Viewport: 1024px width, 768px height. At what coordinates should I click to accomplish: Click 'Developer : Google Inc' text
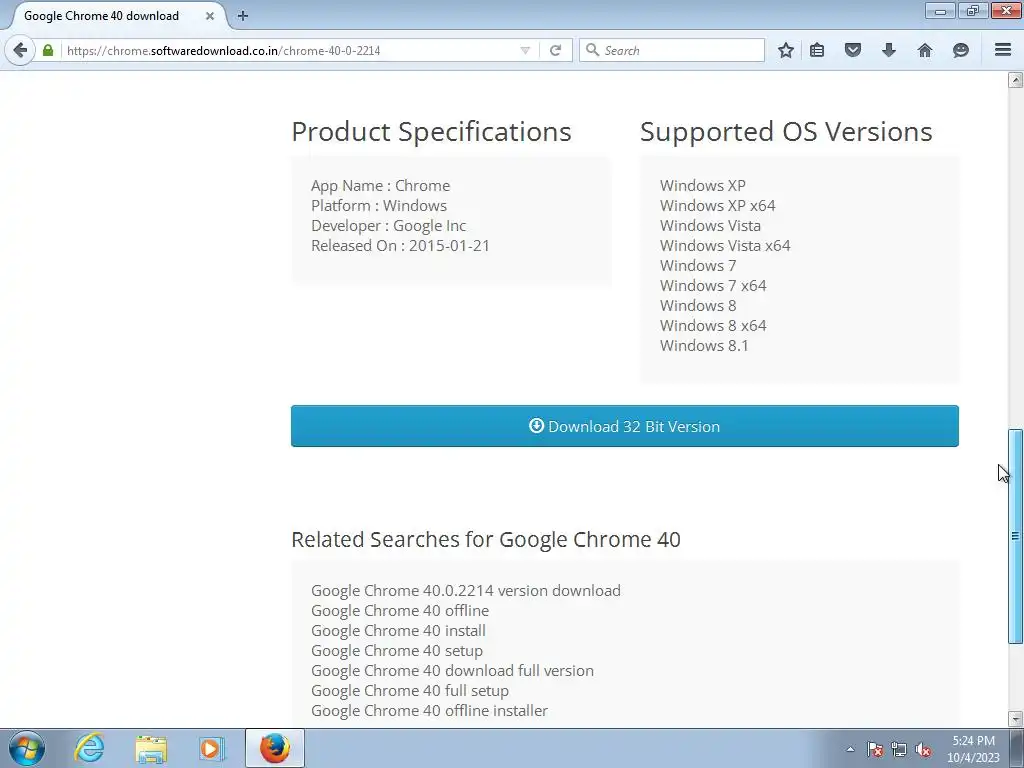389,226
